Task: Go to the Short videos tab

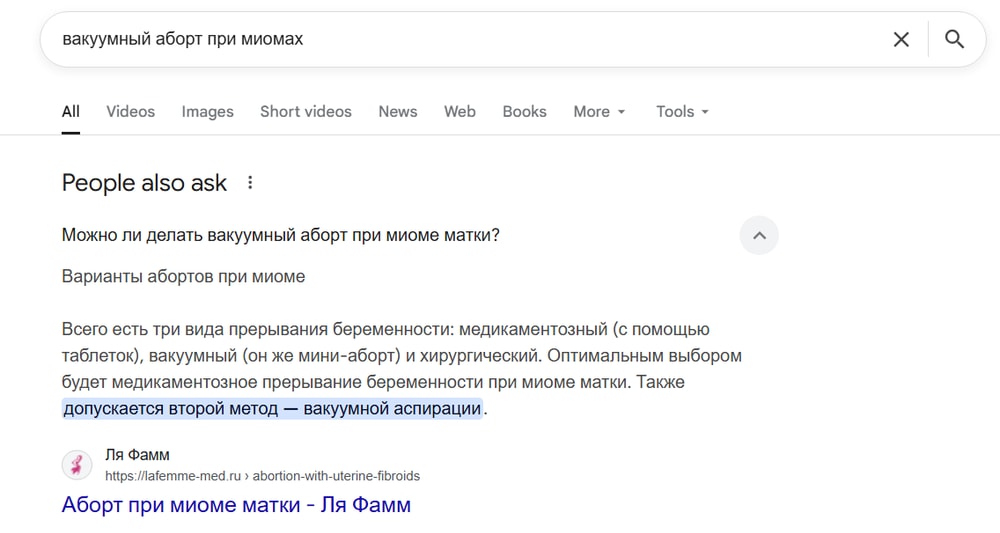Action: tap(305, 112)
